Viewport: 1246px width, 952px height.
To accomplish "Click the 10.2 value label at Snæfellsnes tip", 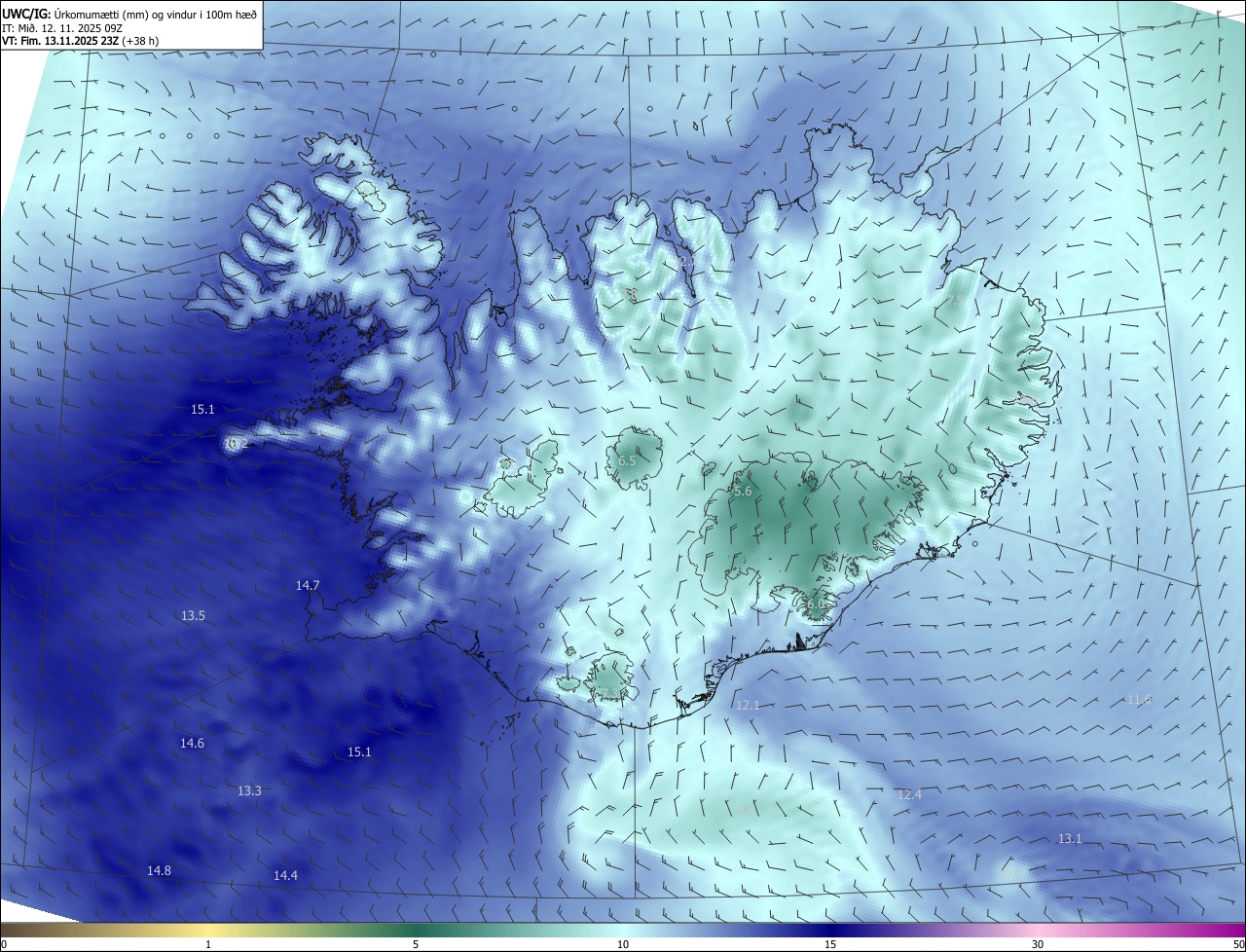I will click(237, 443).
